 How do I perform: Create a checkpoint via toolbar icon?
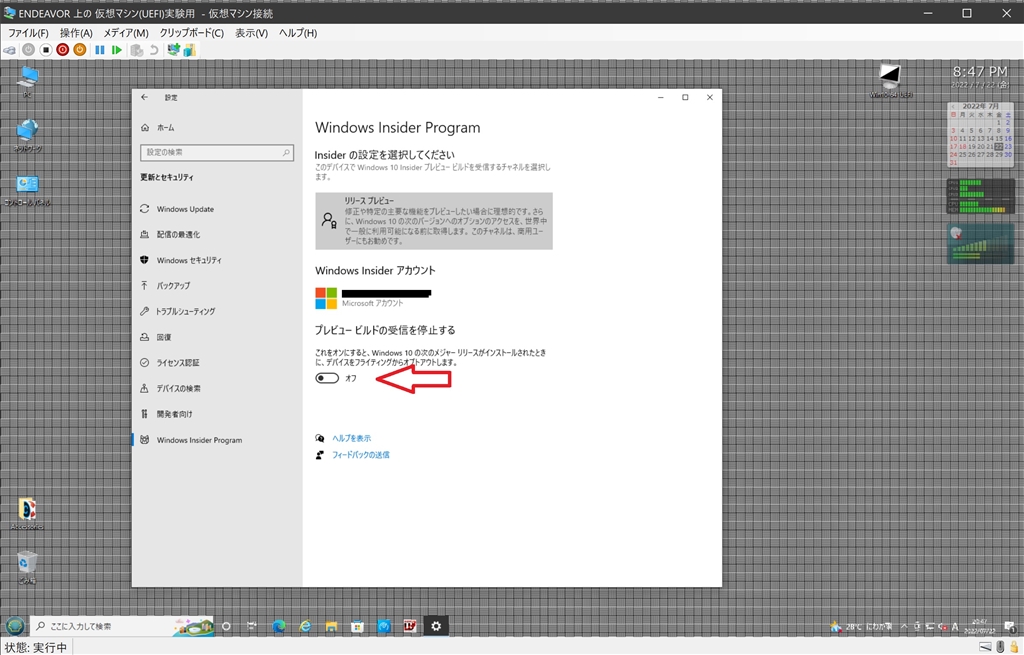(136, 50)
